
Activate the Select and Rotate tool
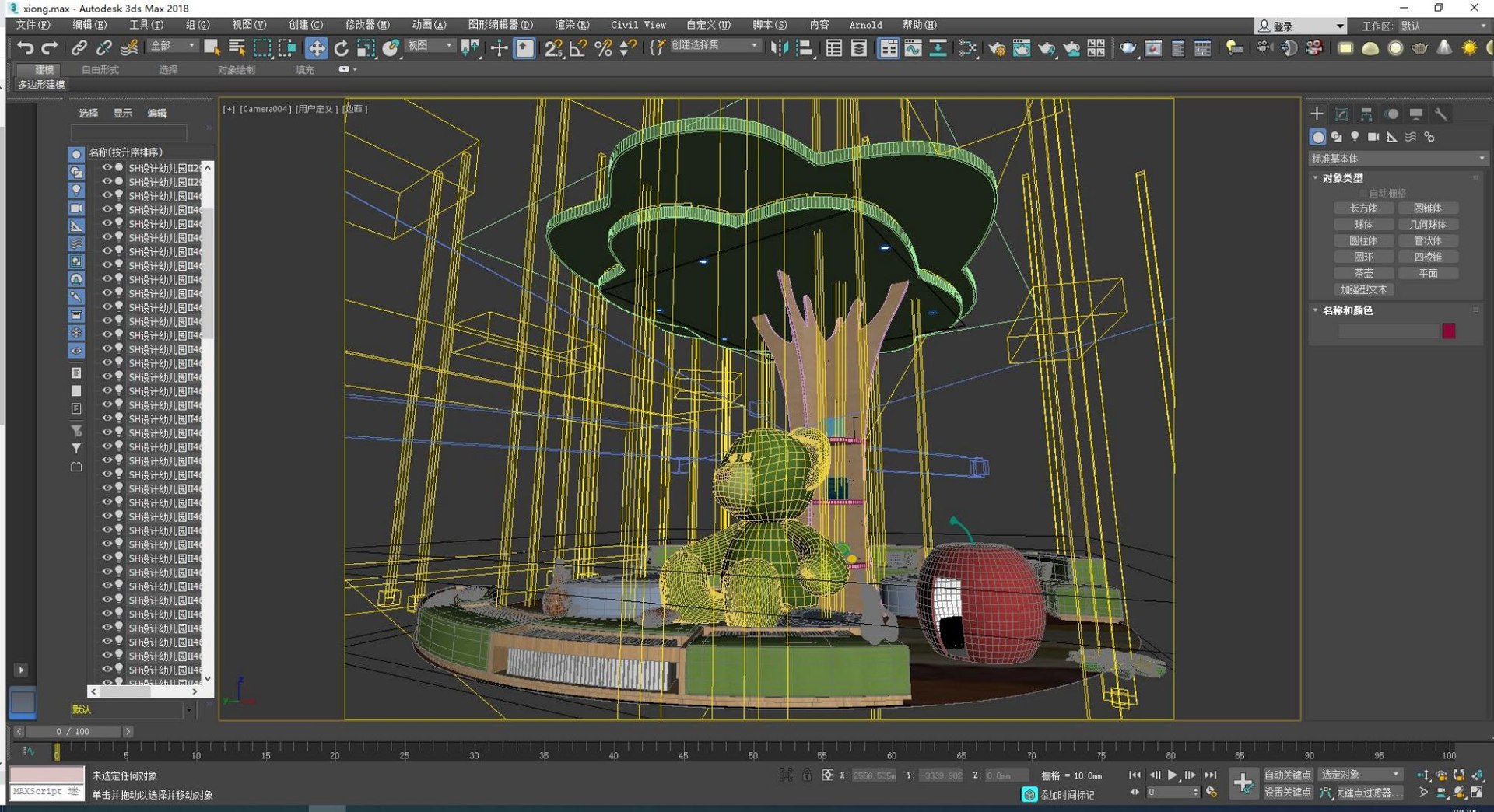341,48
